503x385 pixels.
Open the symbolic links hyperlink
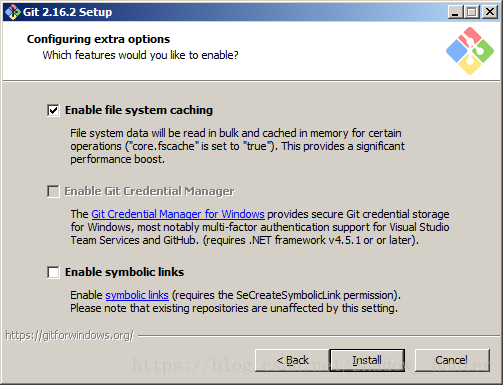tap(137, 295)
